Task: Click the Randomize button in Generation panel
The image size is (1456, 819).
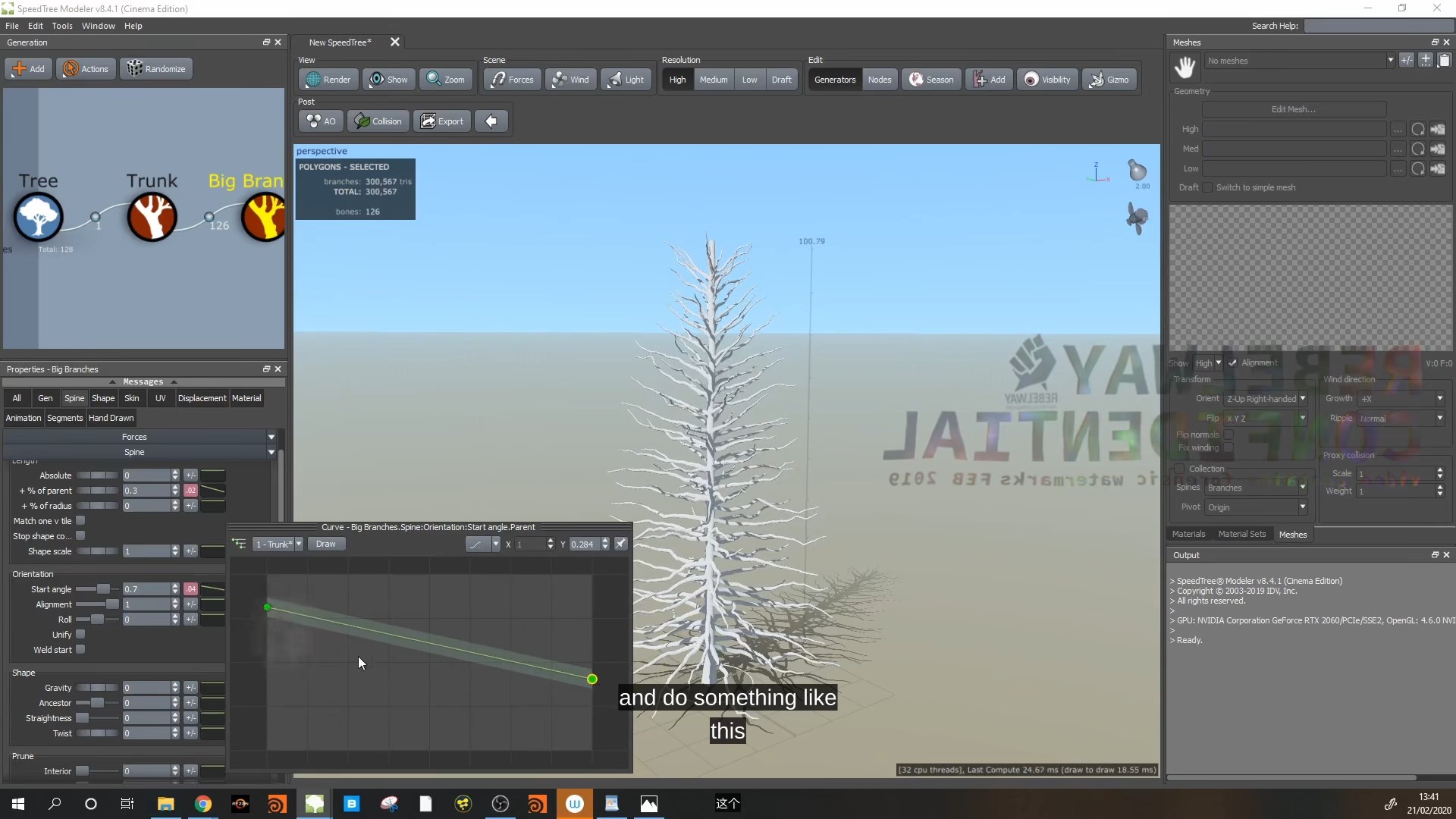Action: (x=156, y=68)
